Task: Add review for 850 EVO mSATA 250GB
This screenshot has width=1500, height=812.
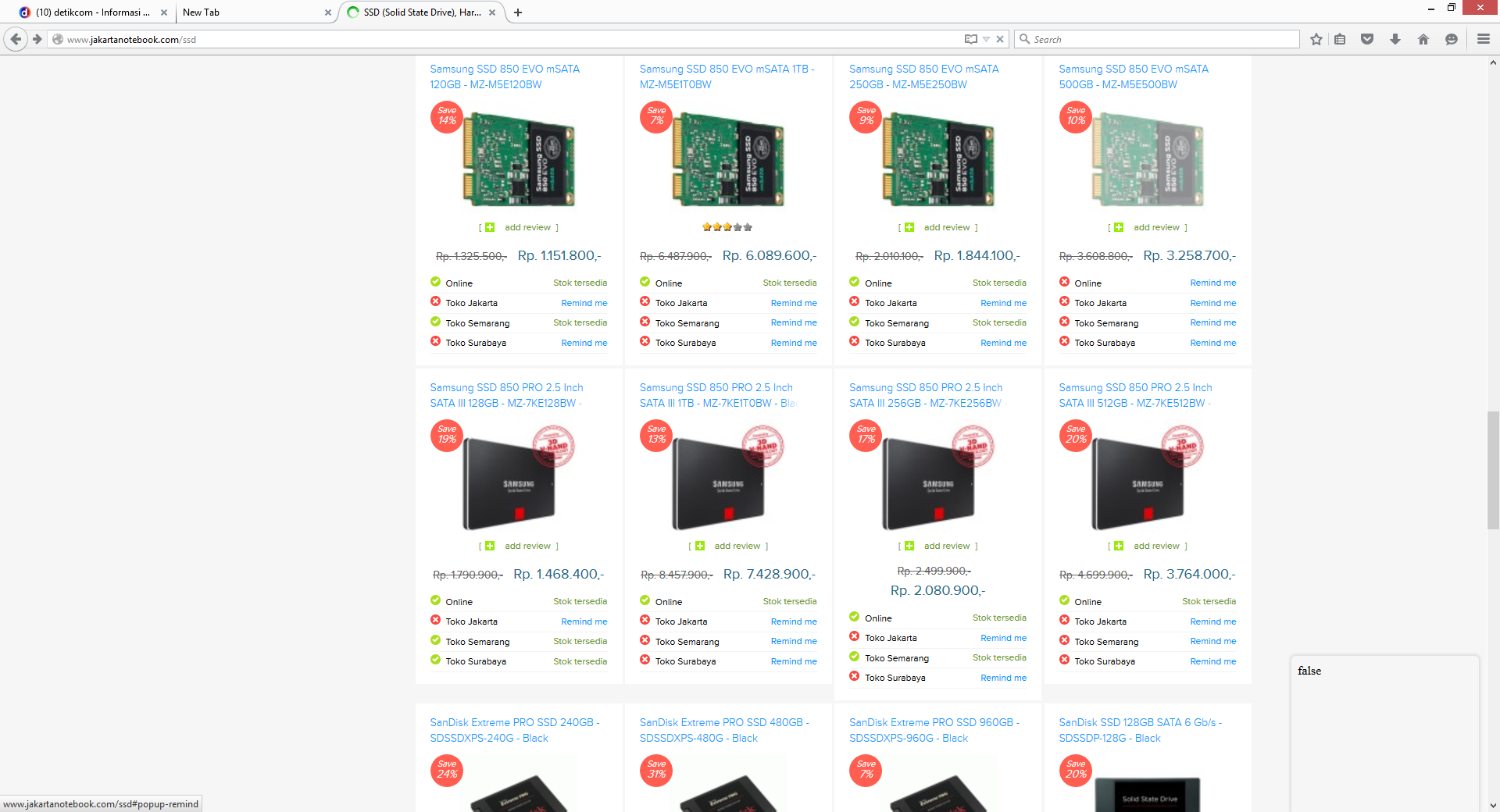Action: [x=938, y=227]
